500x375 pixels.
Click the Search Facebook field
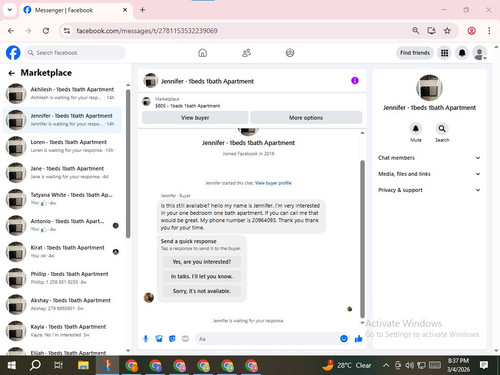74,53
